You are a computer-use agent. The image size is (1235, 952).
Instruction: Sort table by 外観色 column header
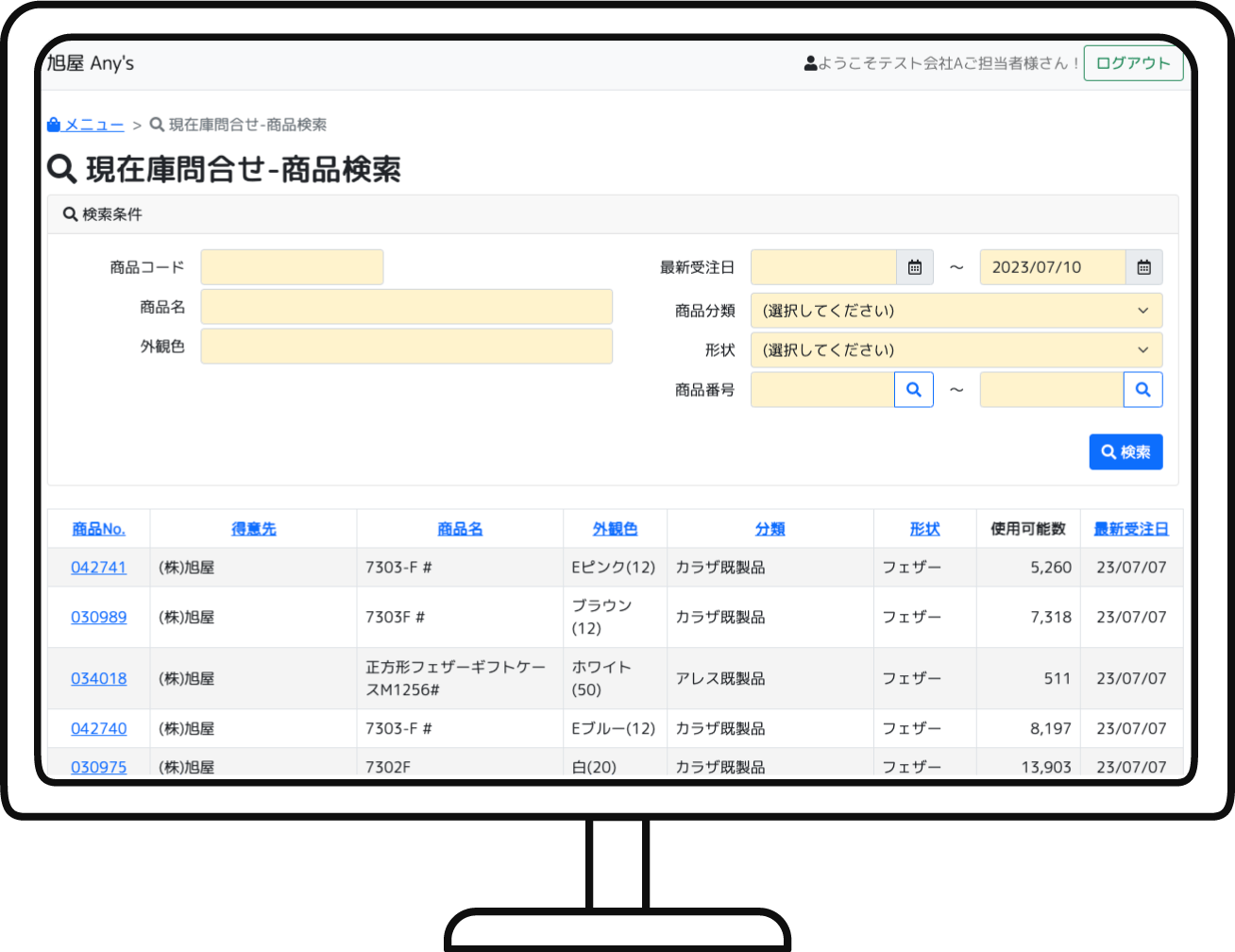point(615,529)
